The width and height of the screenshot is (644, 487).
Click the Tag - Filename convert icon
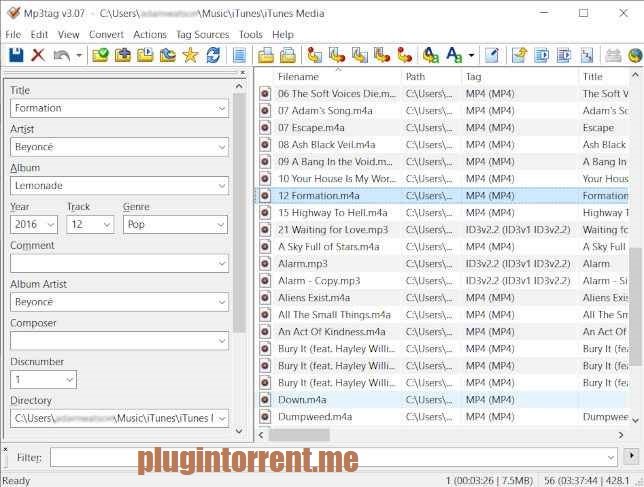click(x=315, y=55)
